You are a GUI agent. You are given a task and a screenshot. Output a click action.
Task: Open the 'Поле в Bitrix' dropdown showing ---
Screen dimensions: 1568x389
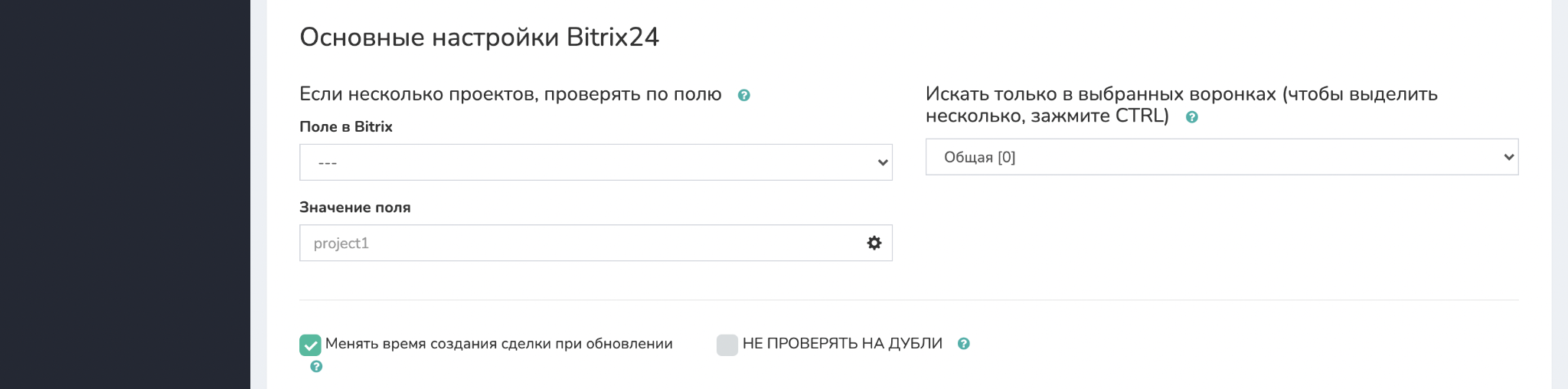596,162
